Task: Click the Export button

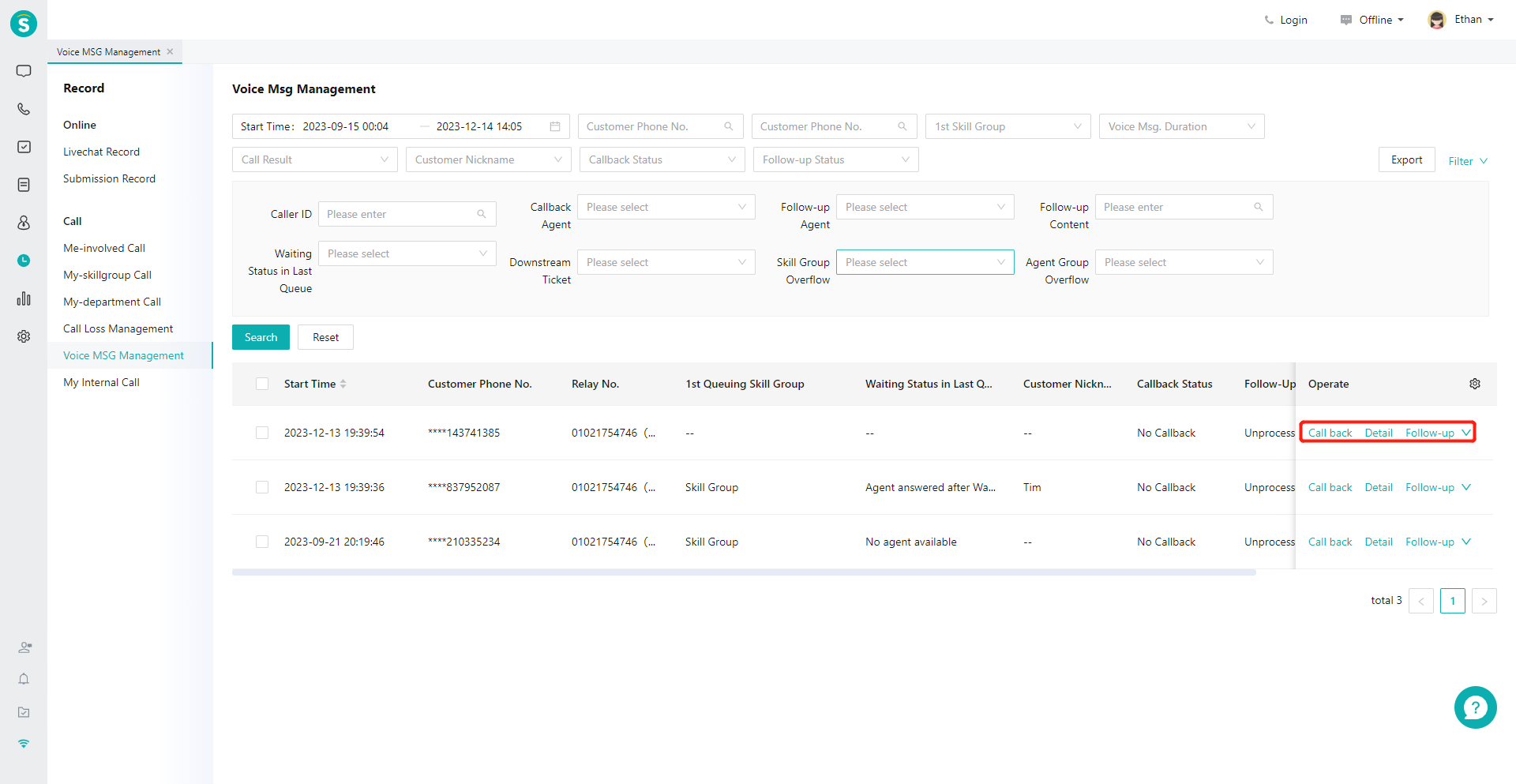Action: coord(1407,159)
